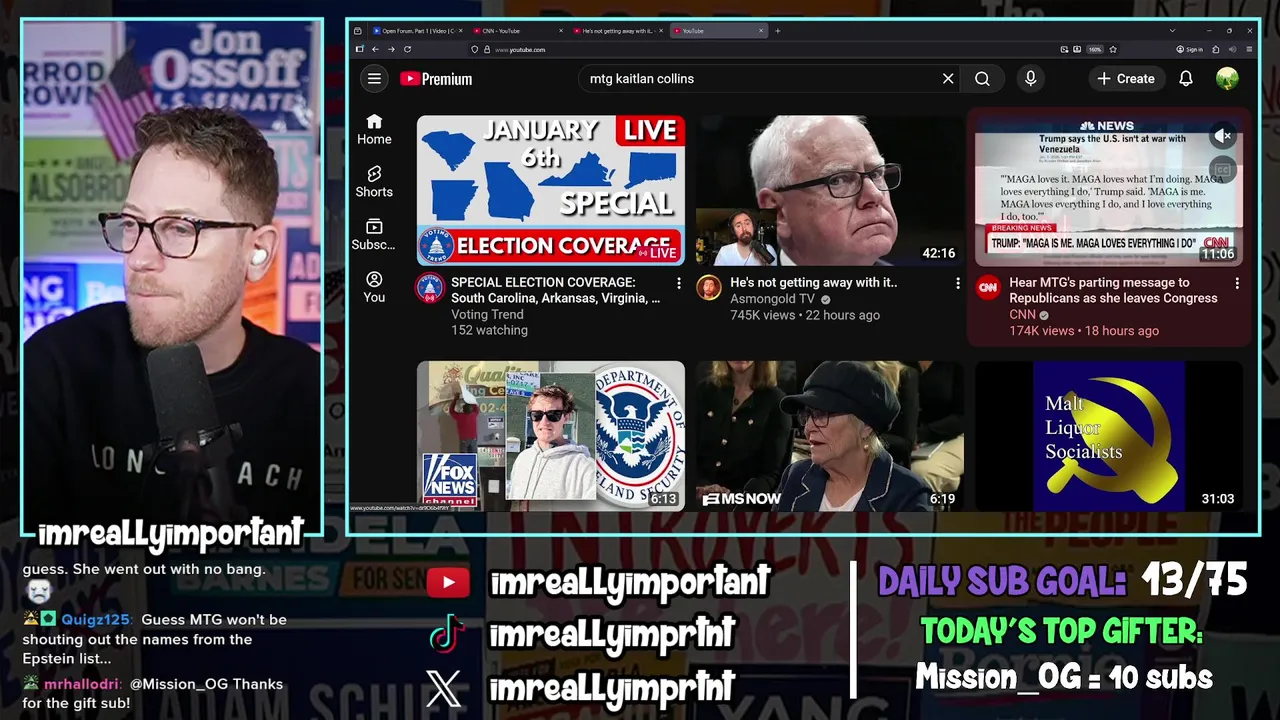Unmute the CNN video preview
This screenshot has width=1280, height=720.
(1222, 135)
